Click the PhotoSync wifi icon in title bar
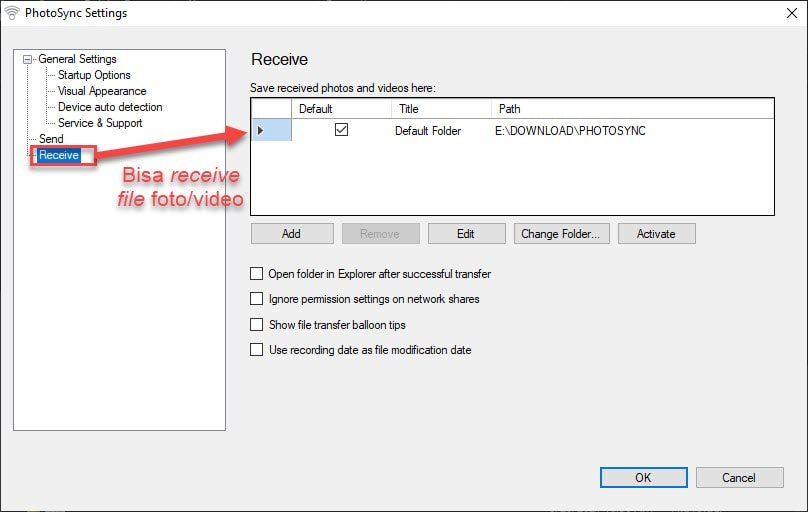This screenshot has width=808, height=512. (x=11, y=13)
